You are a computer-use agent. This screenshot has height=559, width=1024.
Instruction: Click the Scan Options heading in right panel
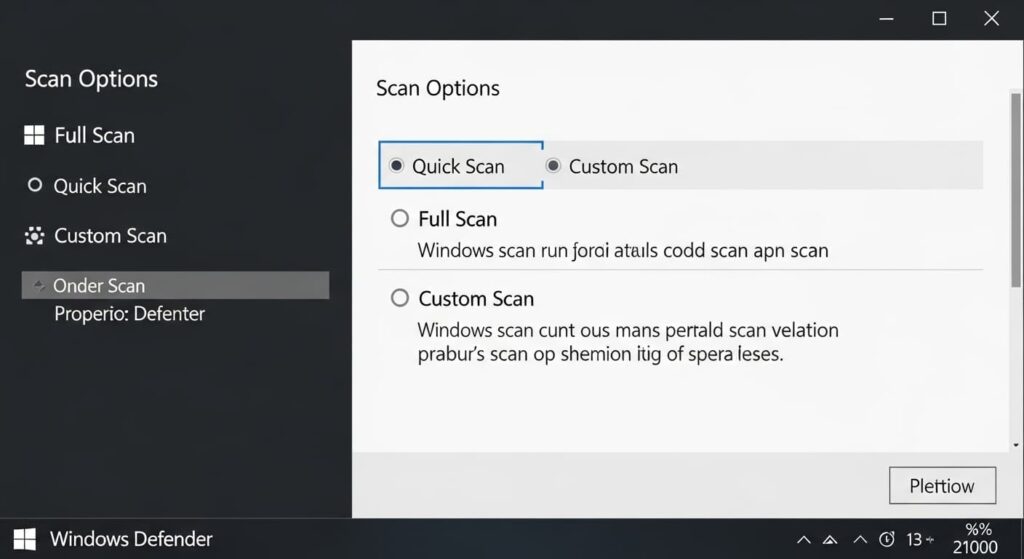pyautogui.click(x=438, y=88)
